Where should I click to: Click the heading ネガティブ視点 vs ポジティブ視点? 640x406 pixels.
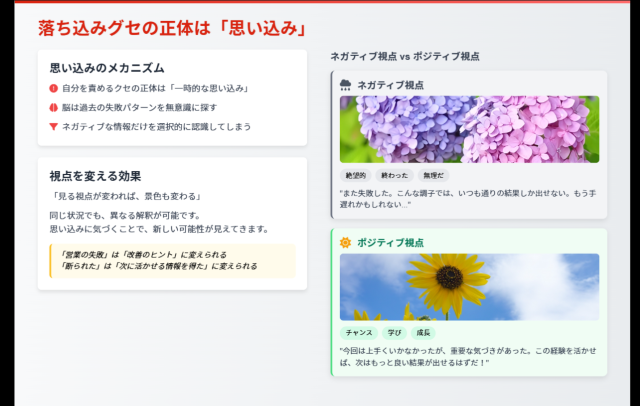pos(404,56)
